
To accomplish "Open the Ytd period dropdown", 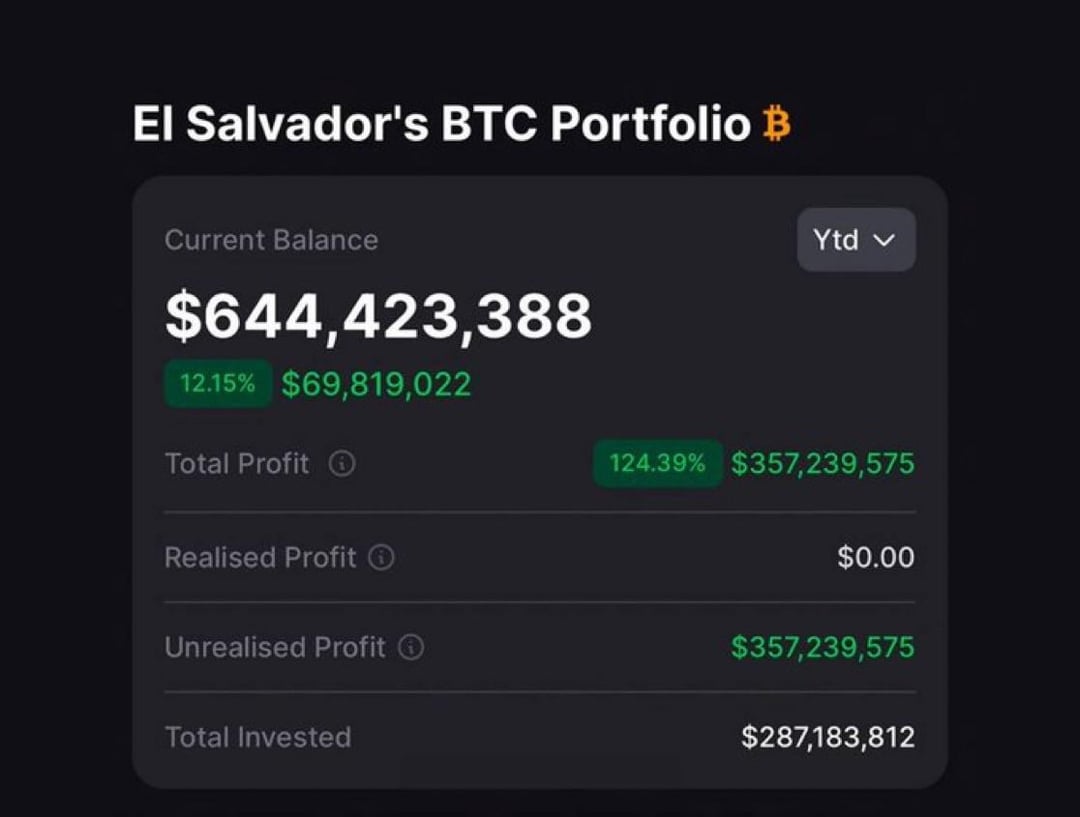I will [x=856, y=240].
